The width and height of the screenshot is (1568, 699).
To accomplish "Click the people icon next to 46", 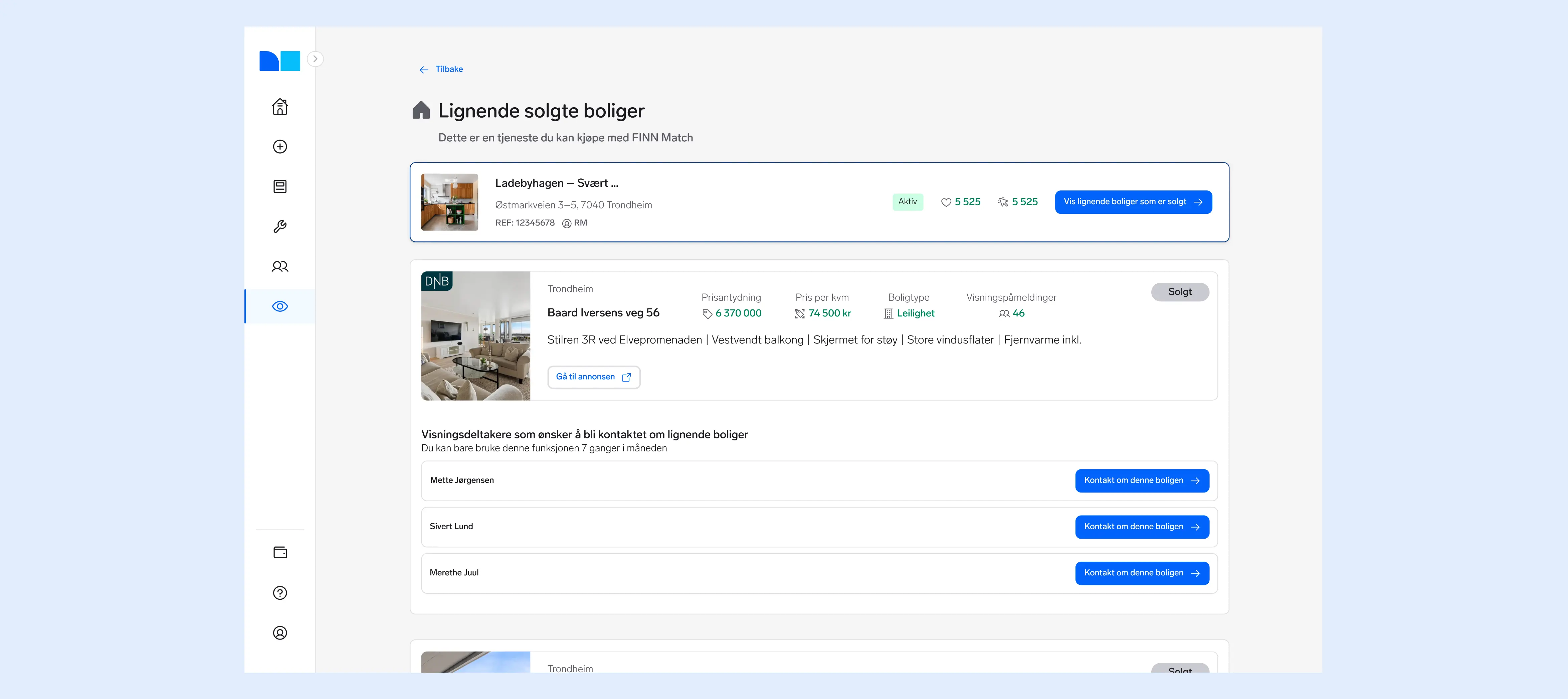I will pos(1004,313).
